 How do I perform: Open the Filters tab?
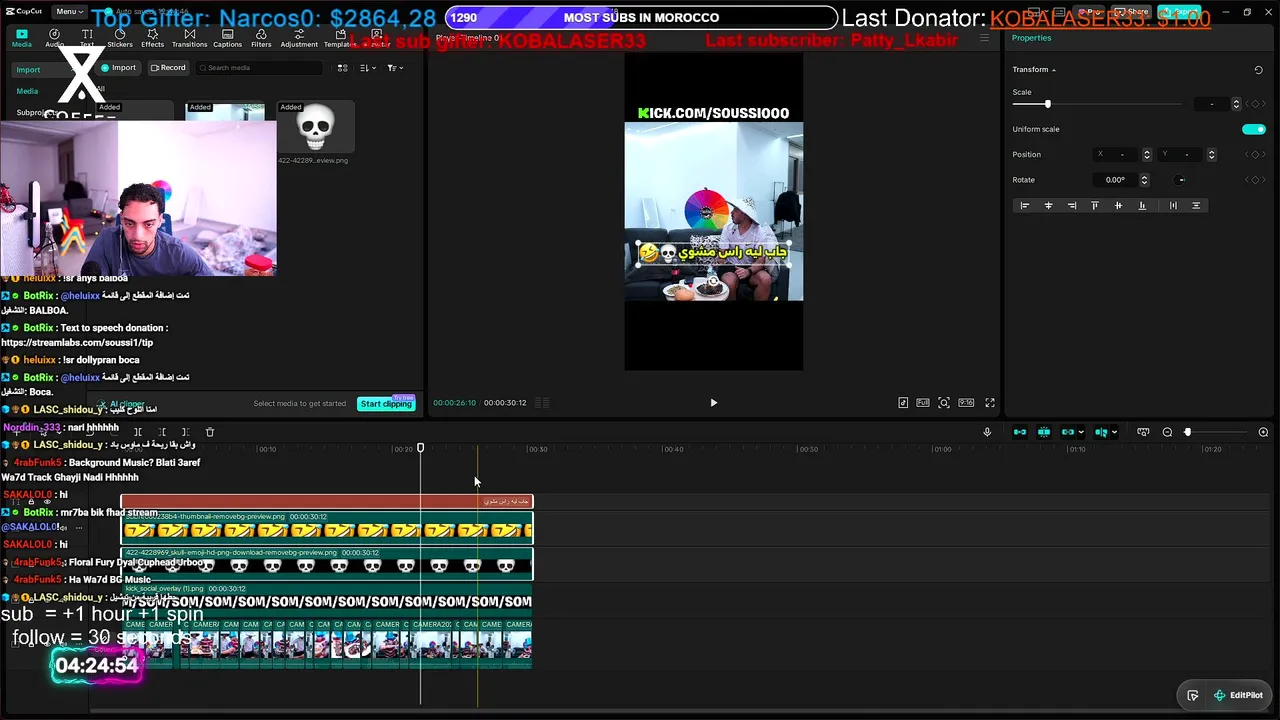tap(261, 38)
